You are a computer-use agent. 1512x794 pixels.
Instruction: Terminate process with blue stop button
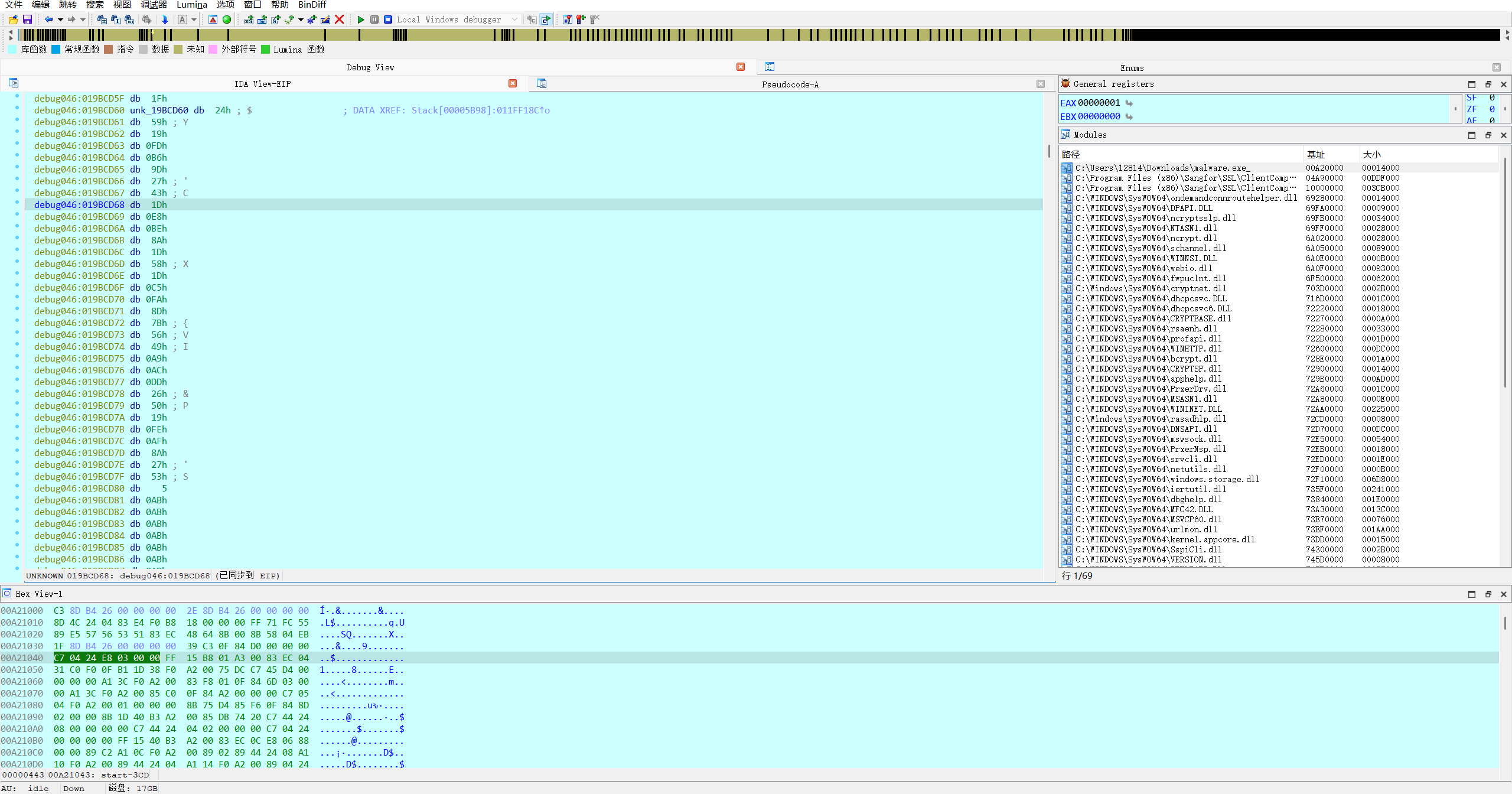pos(388,19)
